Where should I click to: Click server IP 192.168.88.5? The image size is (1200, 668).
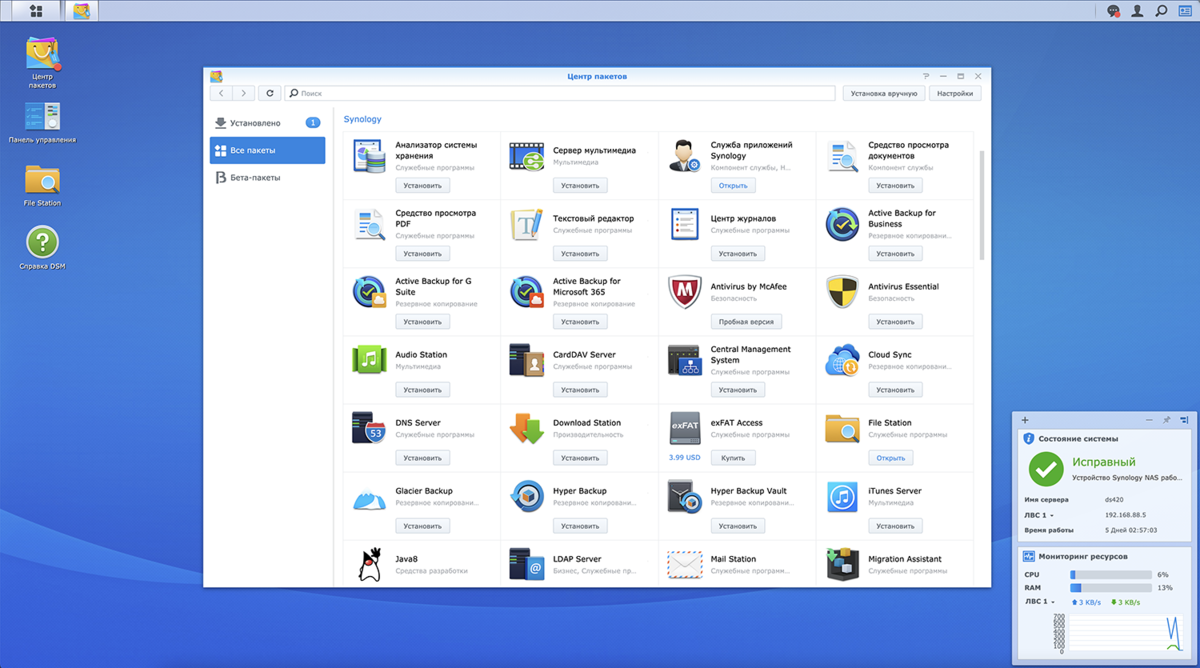coord(1127,515)
